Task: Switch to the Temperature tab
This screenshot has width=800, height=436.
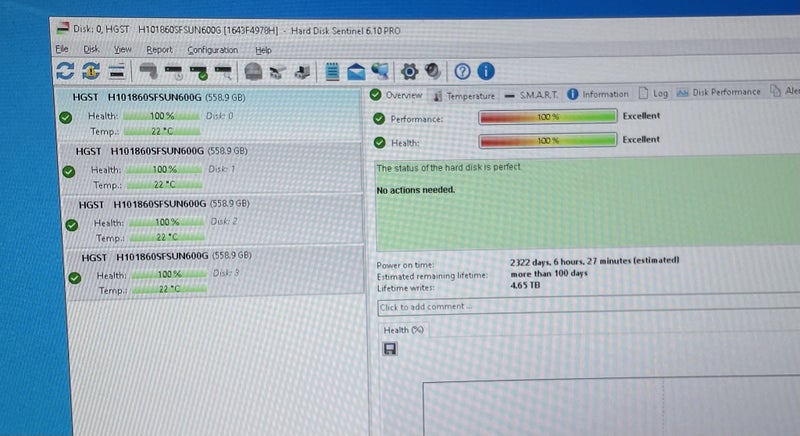Action: click(x=464, y=95)
